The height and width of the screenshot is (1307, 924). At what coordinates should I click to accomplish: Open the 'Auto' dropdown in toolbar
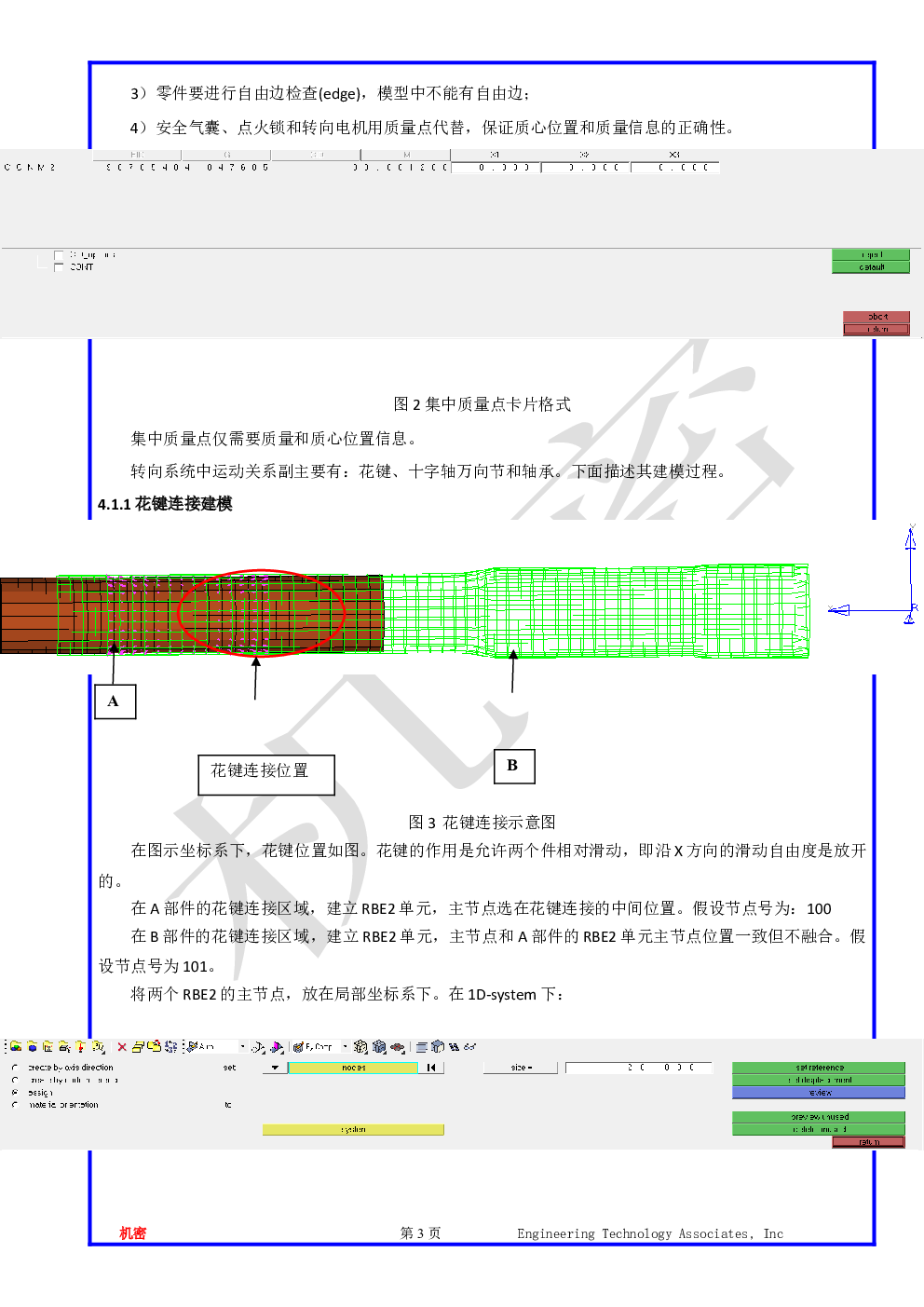242,1047
